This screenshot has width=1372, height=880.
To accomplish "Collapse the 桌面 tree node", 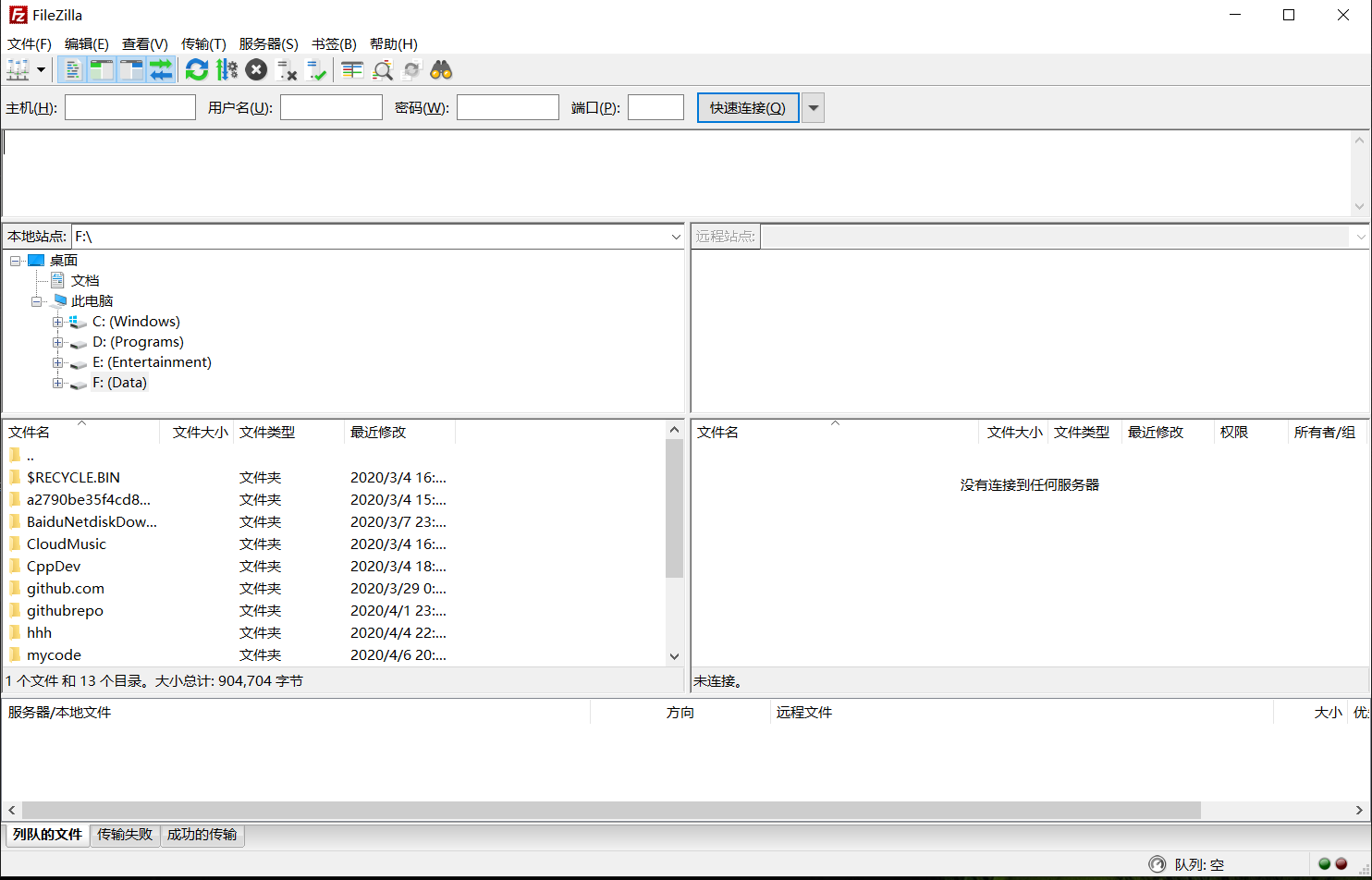I will click(16, 261).
